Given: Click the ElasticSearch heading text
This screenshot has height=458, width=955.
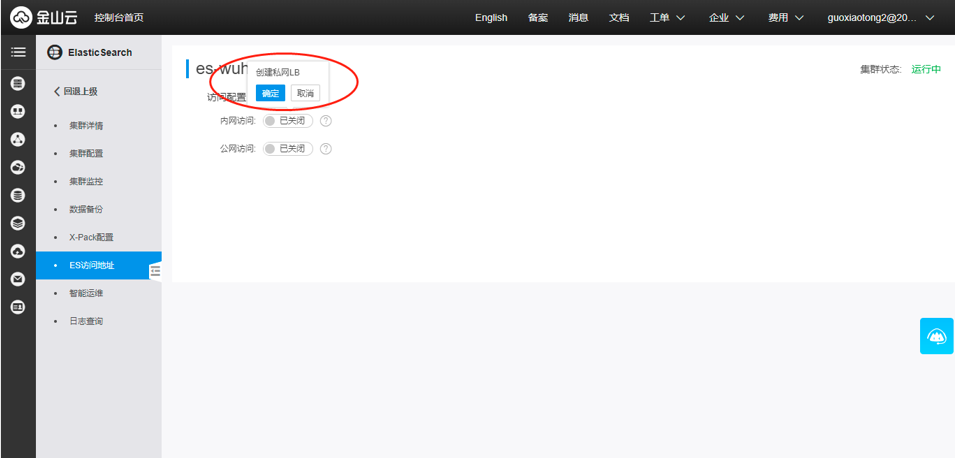Looking at the screenshot, I should click(100, 52).
